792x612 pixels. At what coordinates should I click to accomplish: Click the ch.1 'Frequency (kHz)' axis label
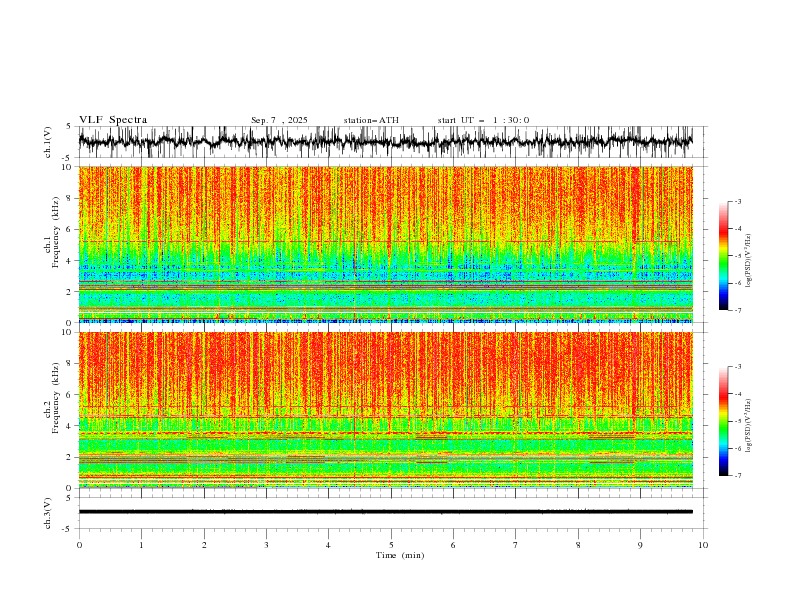pos(55,232)
